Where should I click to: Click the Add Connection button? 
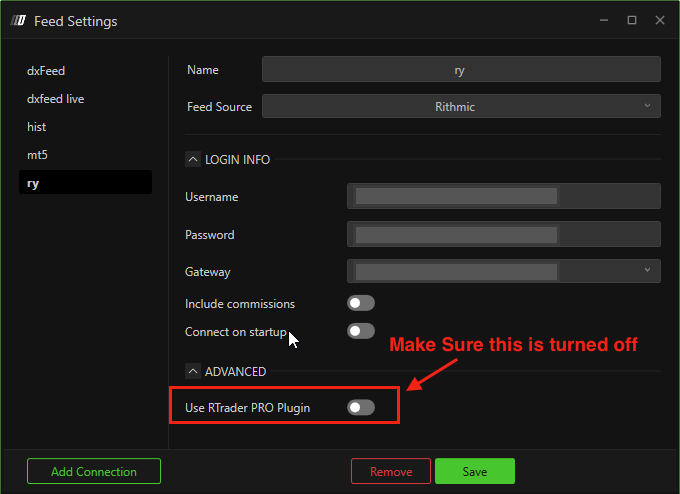pyautogui.click(x=94, y=471)
